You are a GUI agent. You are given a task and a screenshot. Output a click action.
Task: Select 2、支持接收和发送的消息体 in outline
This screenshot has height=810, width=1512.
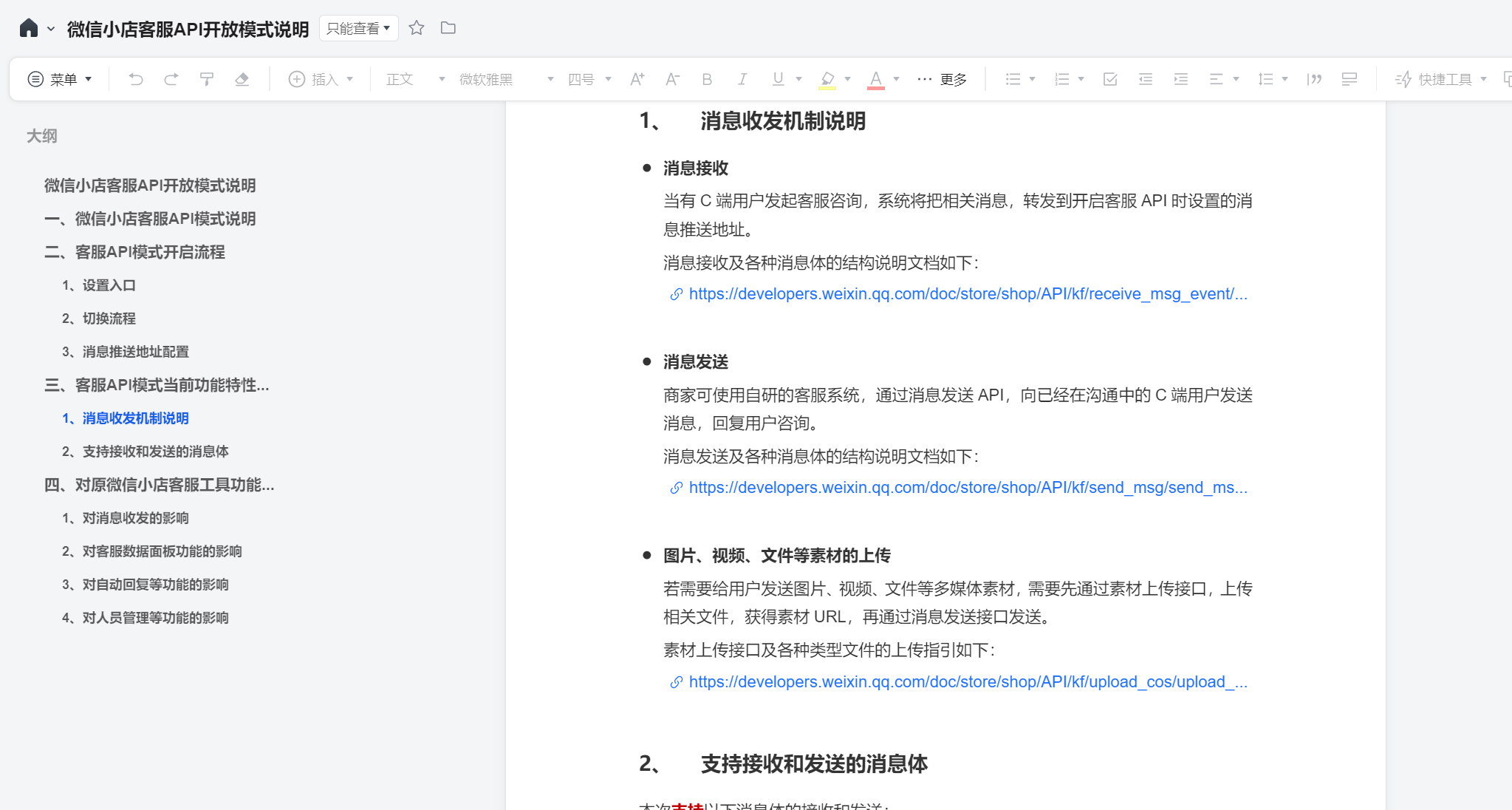point(146,452)
